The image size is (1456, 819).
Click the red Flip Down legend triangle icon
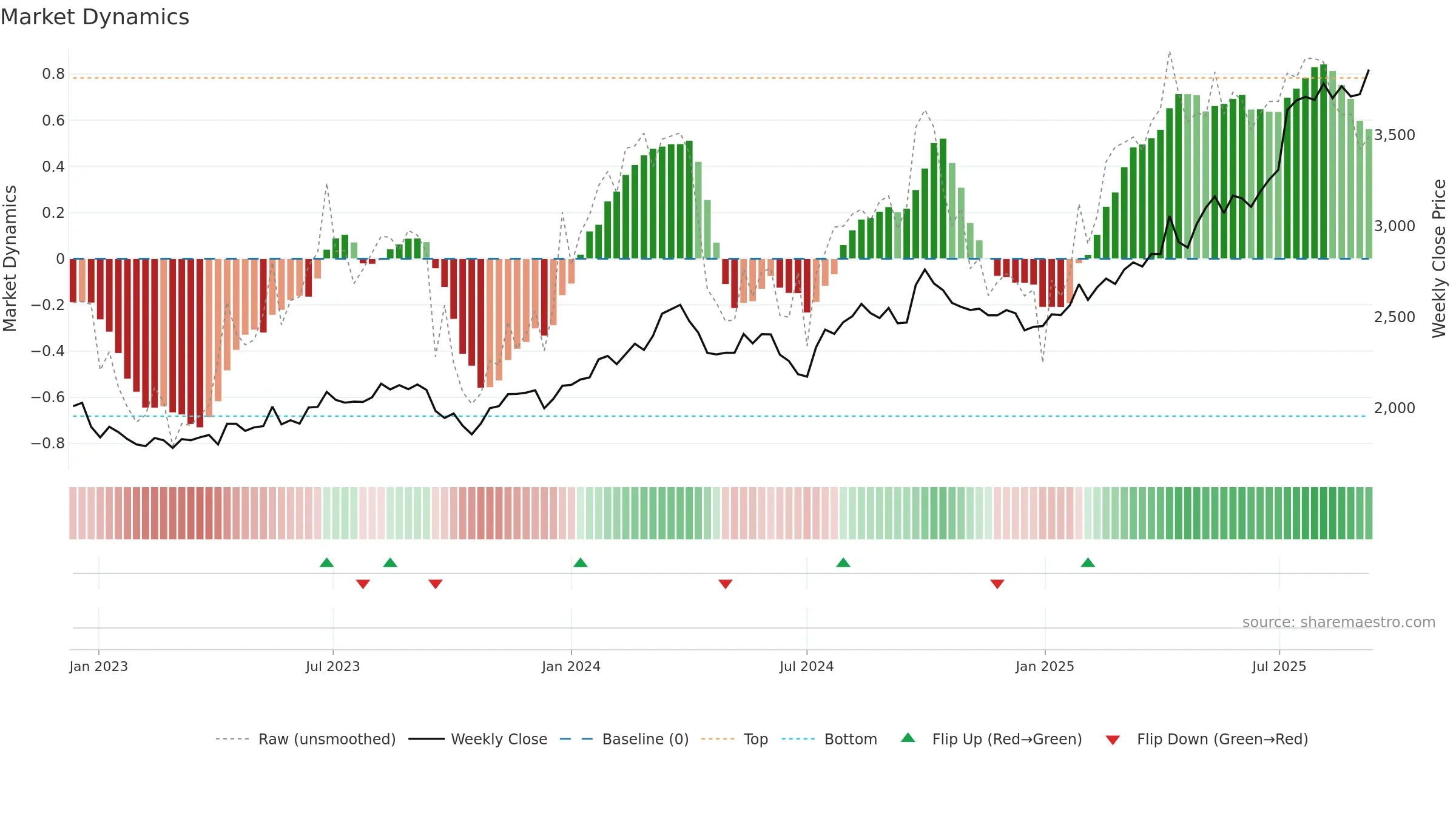click(x=1113, y=740)
